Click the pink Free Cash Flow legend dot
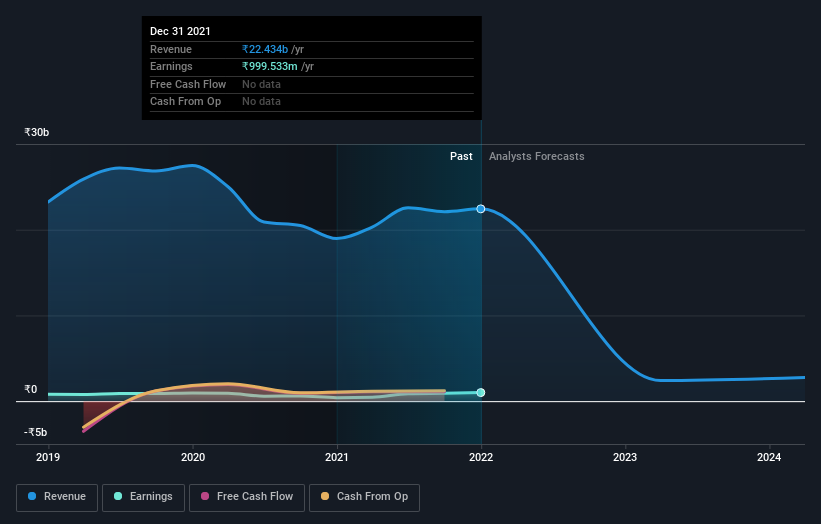The height and width of the screenshot is (524, 821). coord(205,496)
